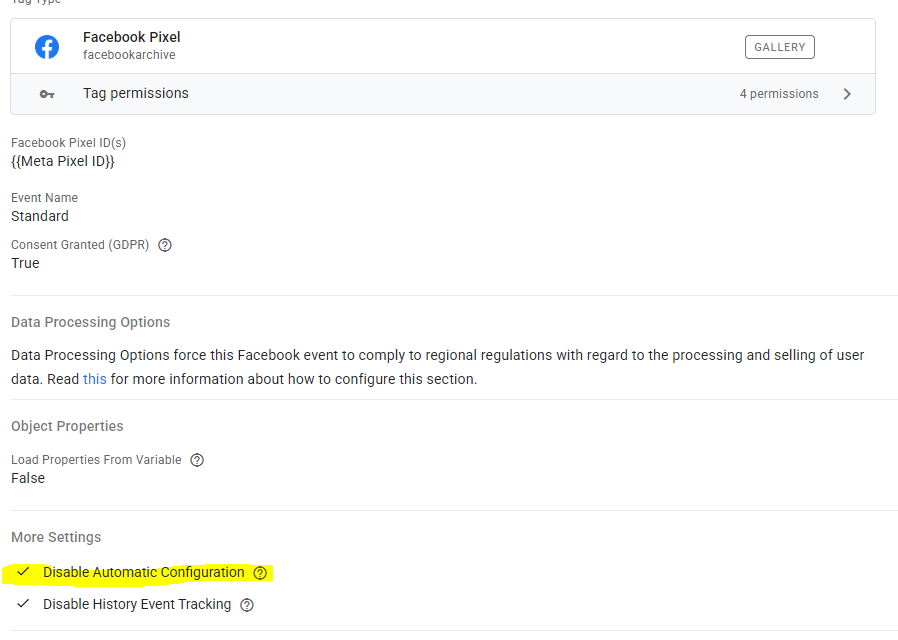
Task: Open help icon for Load Properties From Variable
Action: [197, 460]
